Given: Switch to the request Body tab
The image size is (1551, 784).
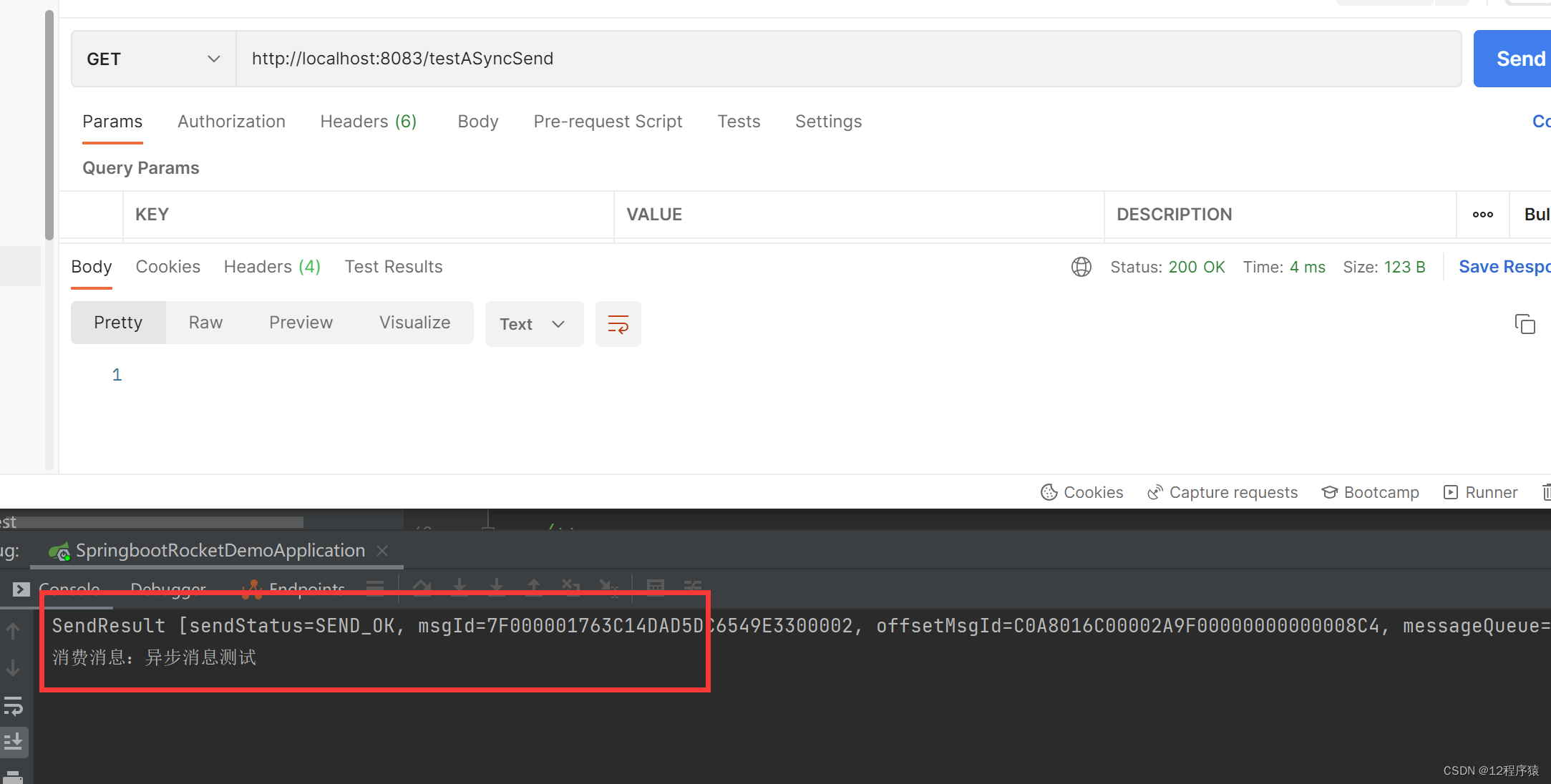Looking at the screenshot, I should point(477,122).
